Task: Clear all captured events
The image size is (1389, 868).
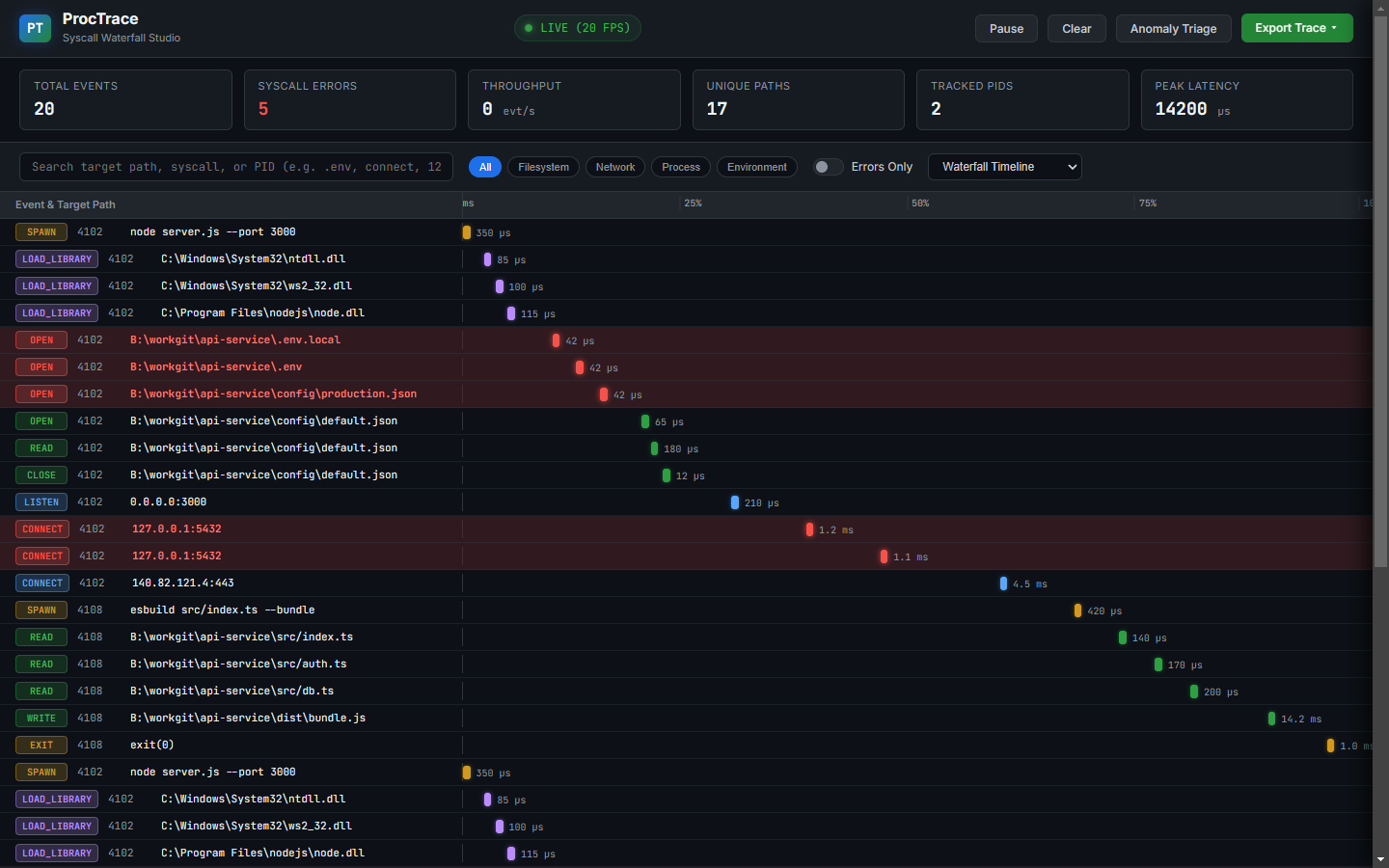Action: point(1076,28)
